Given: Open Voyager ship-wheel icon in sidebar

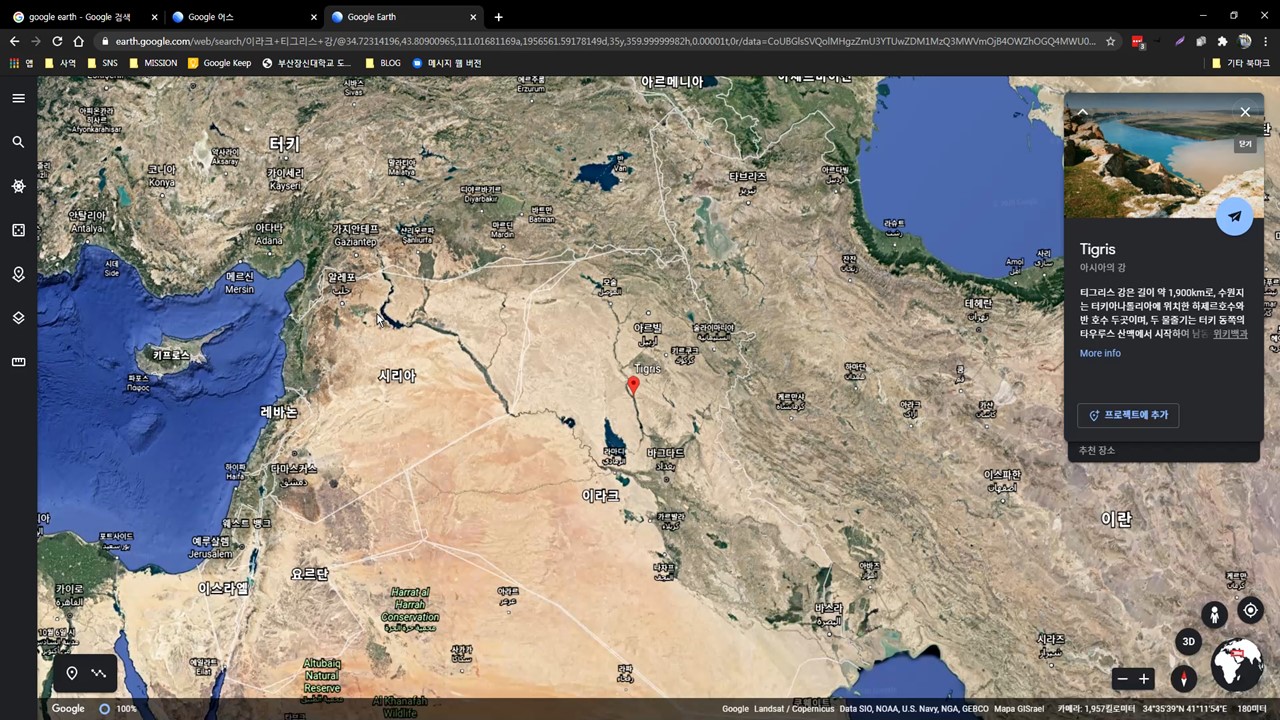Looking at the screenshot, I should pyautogui.click(x=18, y=186).
